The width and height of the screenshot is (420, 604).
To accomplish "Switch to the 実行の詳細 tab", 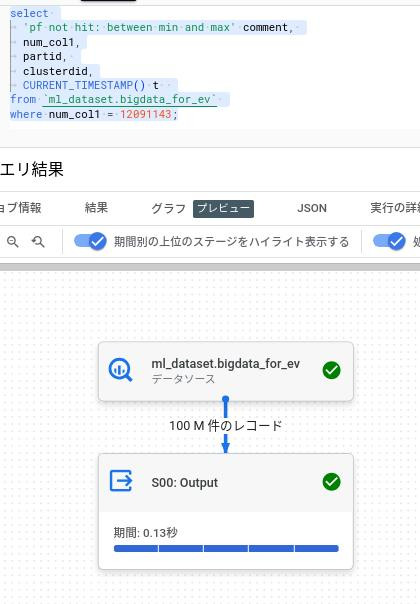I will (395, 208).
